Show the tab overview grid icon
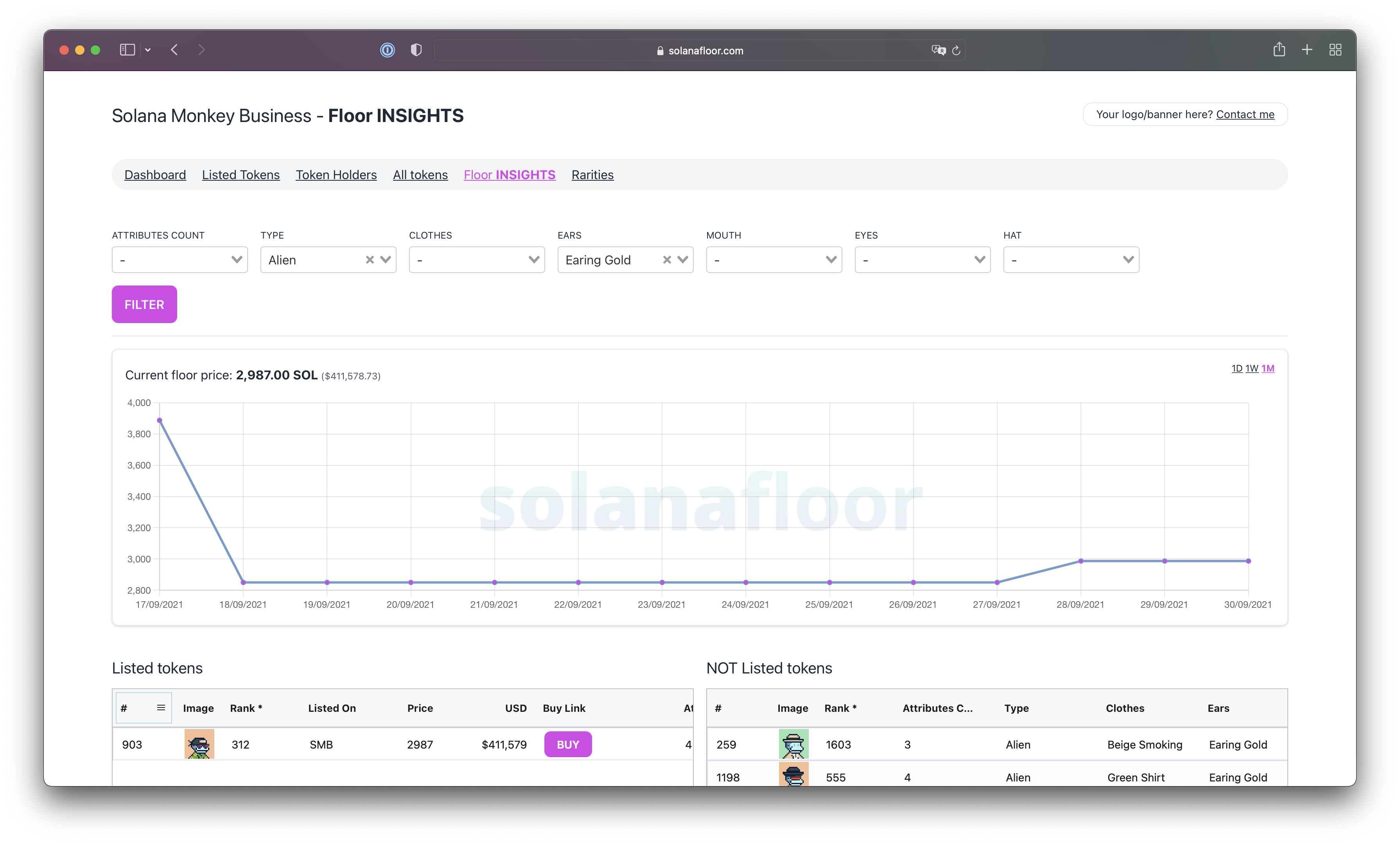Image resolution: width=1400 pixels, height=844 pixels. 1335,50
